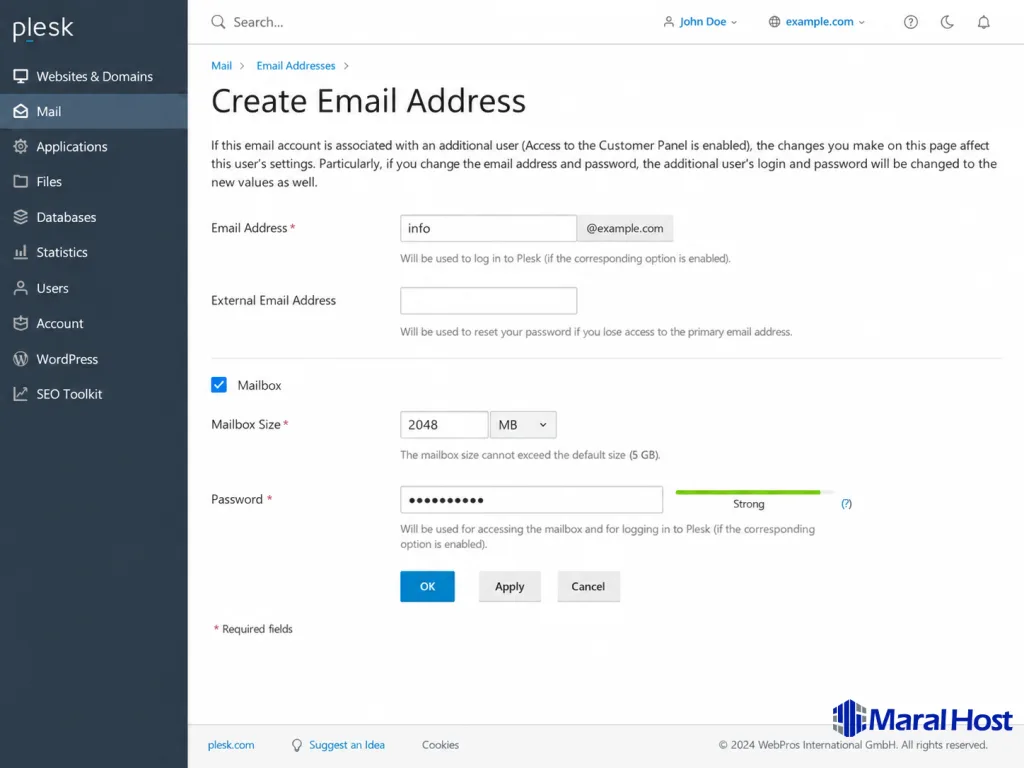Follow the Email Addresses breadcrumb link
1024x768 pixels.
tap(296, 66)
